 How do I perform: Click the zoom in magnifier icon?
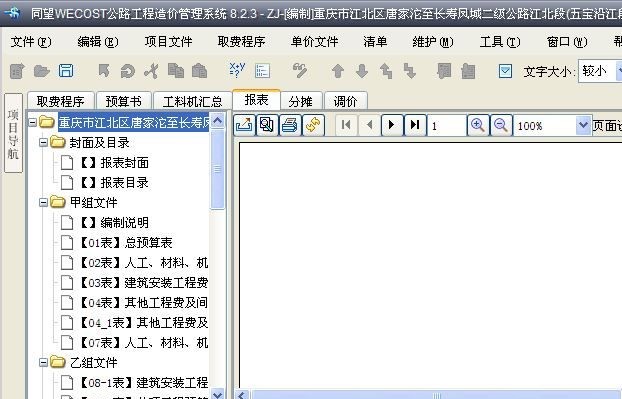[478, 125]
